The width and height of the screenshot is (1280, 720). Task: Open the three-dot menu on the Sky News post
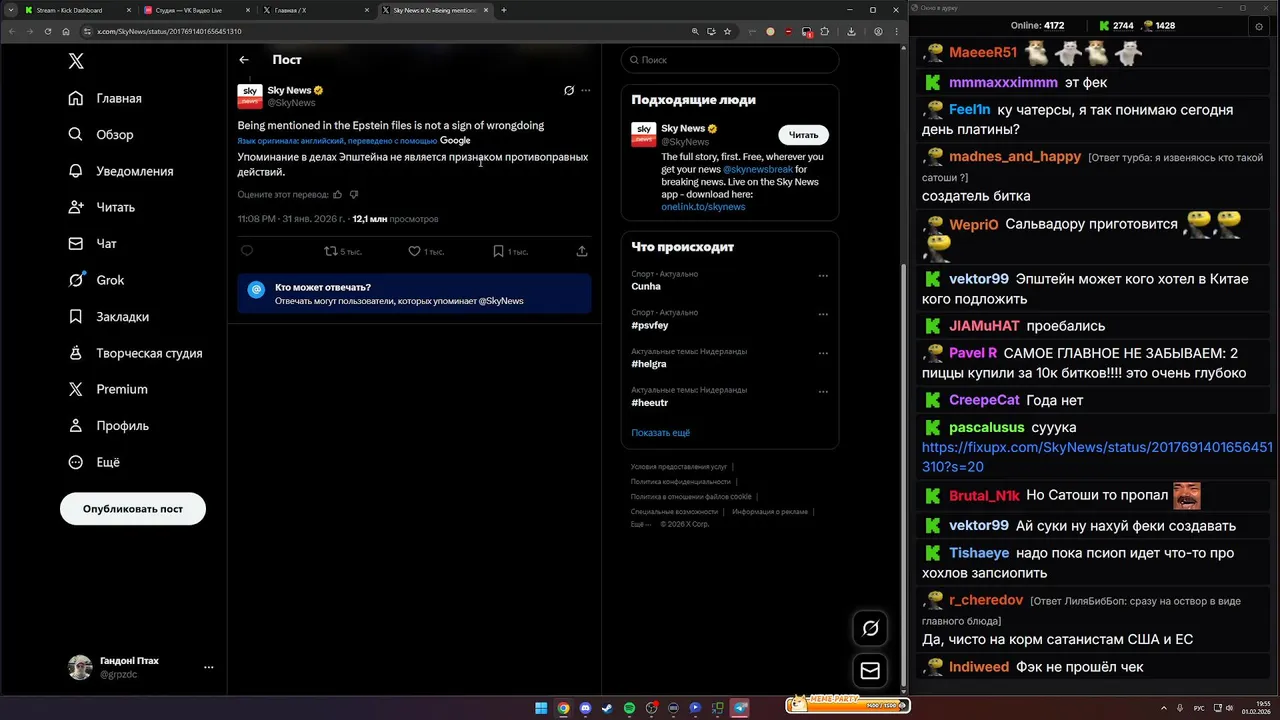(586, 90)
